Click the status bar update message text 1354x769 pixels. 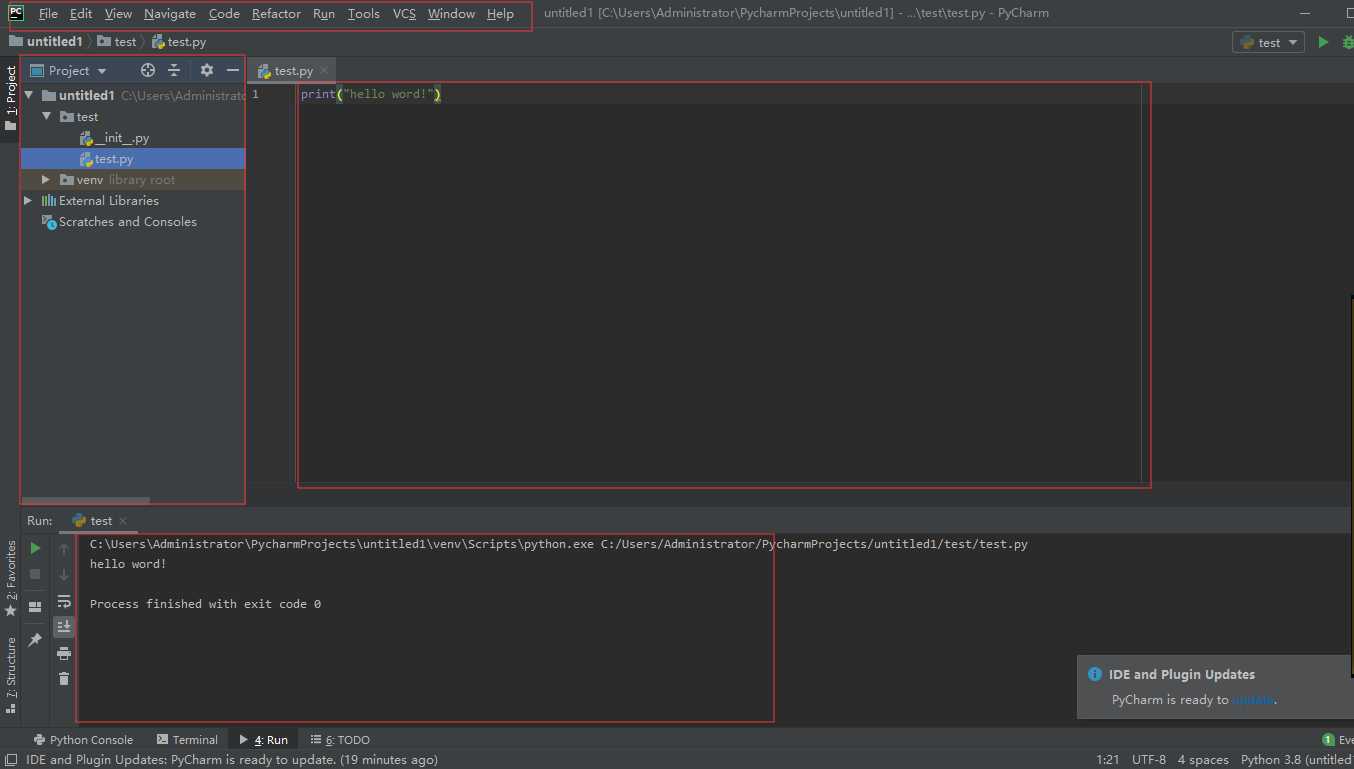(x=232, y=760)
